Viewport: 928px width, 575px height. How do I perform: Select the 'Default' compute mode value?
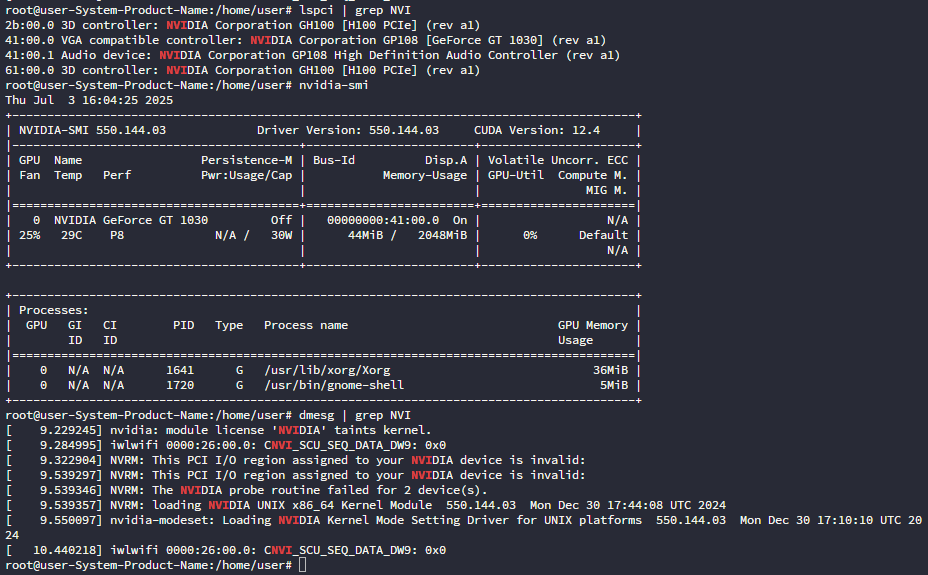pos(603,235)
